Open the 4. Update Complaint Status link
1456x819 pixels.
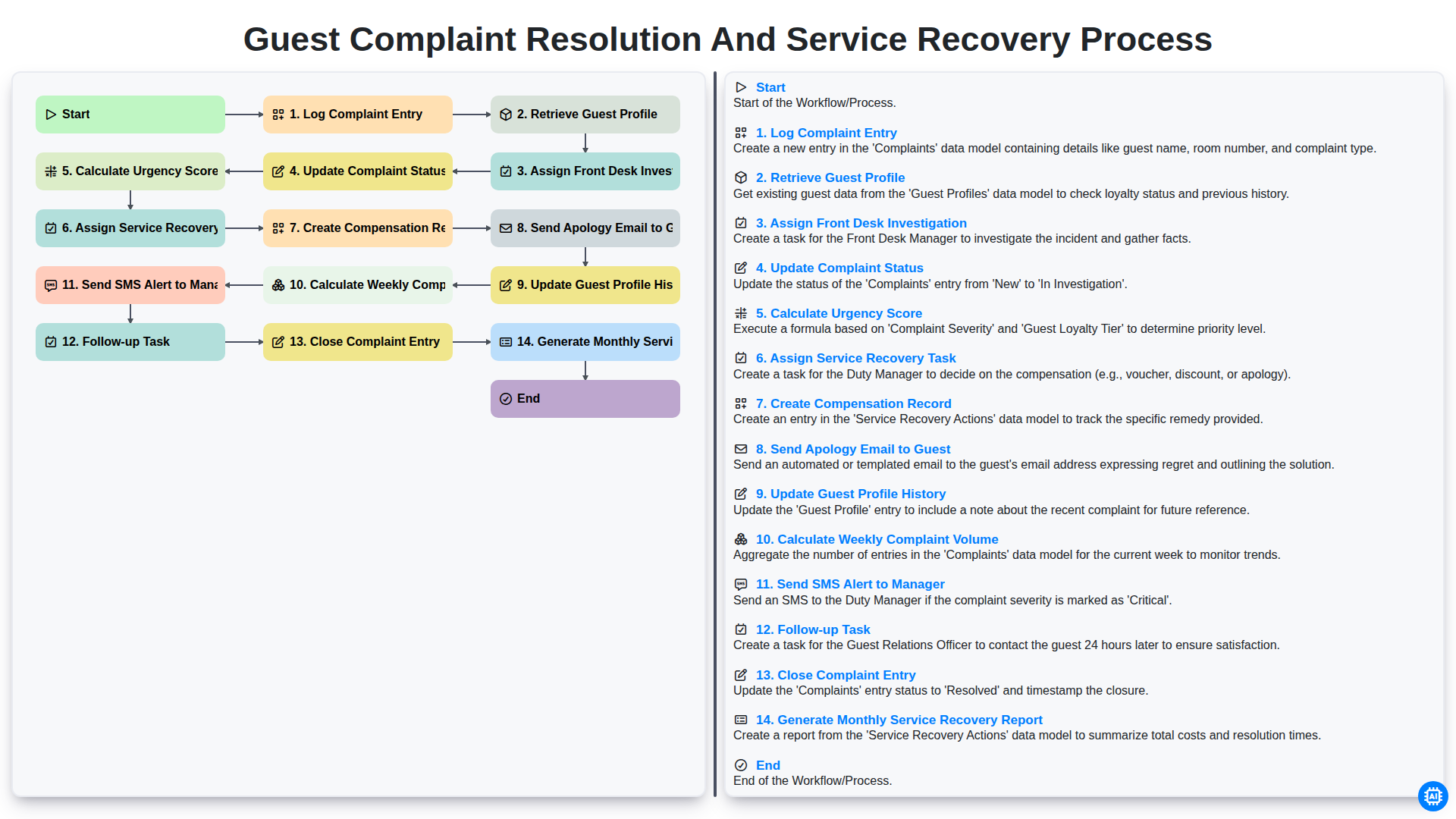[x=839, y=268]
